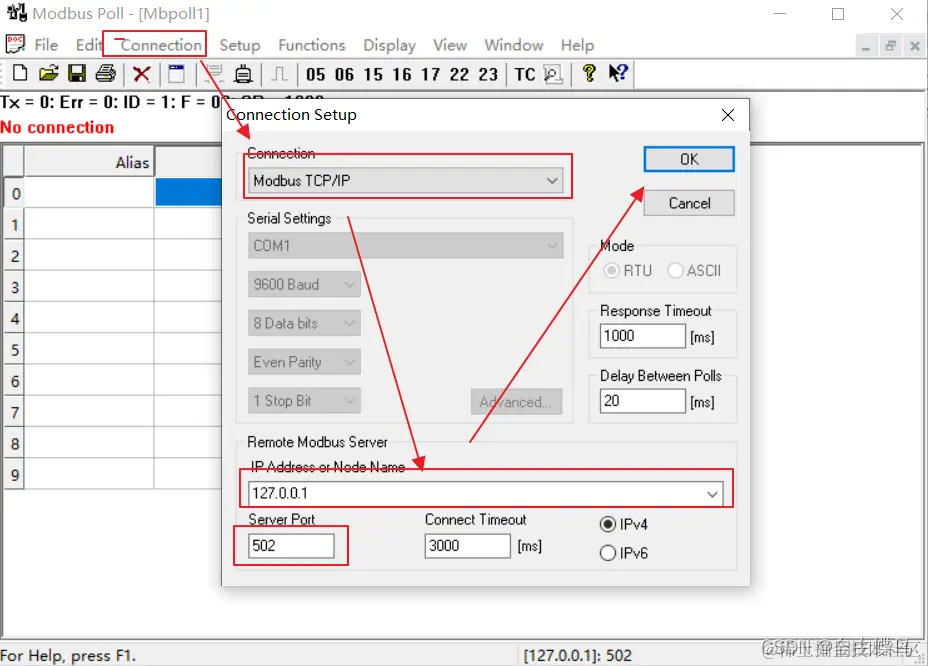
Task: Select row header 9 in Mbpoll1 grid
Action: (14, 475)
